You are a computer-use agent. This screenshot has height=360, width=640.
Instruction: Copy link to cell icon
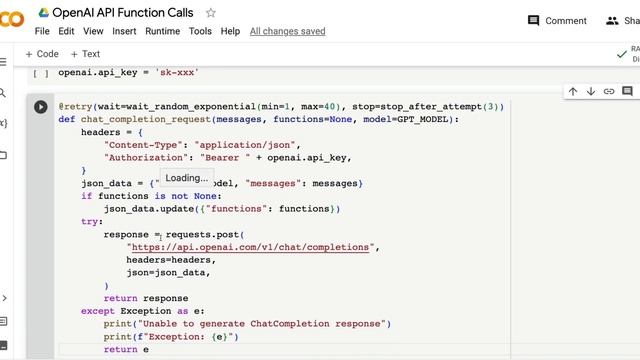[609, 91]
